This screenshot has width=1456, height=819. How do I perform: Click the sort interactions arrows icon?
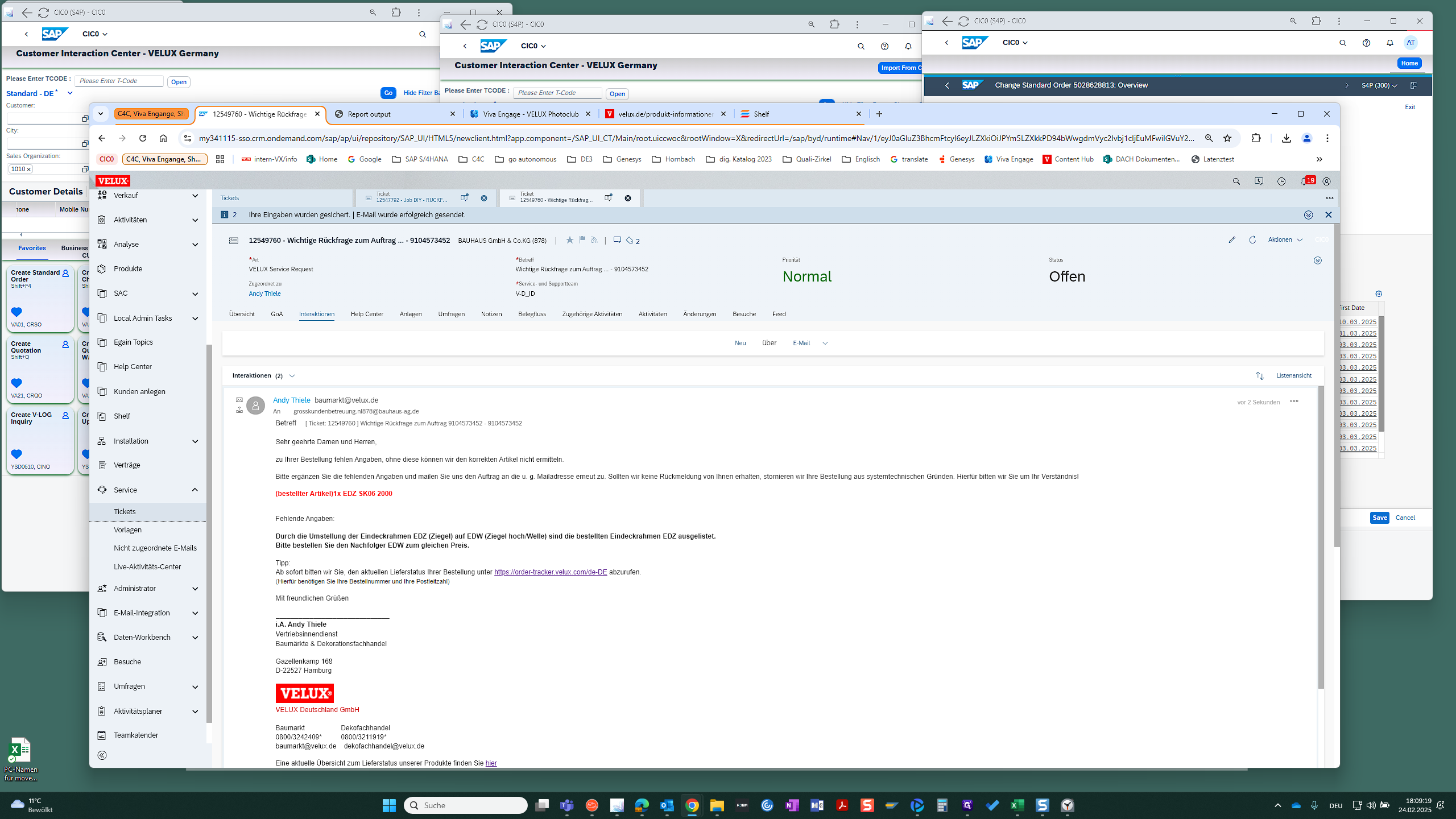(x=1260, y=376)
